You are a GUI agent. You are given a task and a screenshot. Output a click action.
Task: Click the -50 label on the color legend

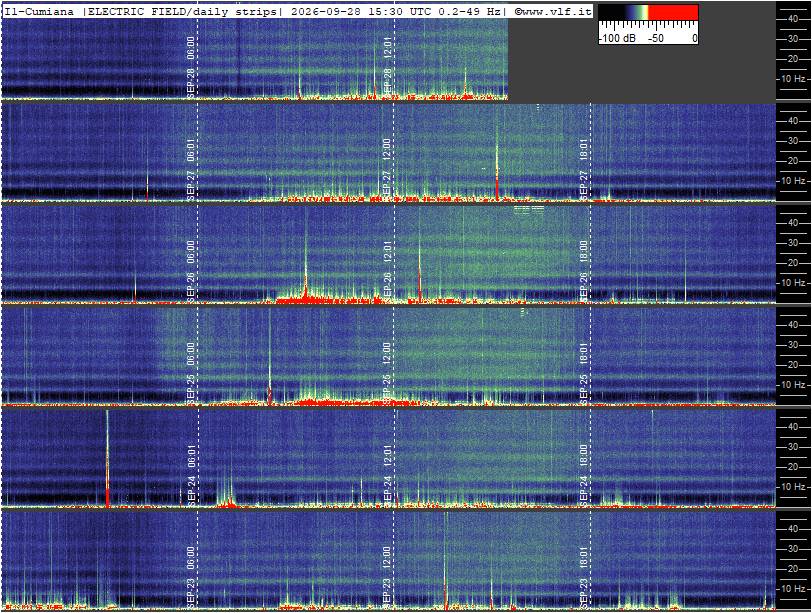point(656,38)
